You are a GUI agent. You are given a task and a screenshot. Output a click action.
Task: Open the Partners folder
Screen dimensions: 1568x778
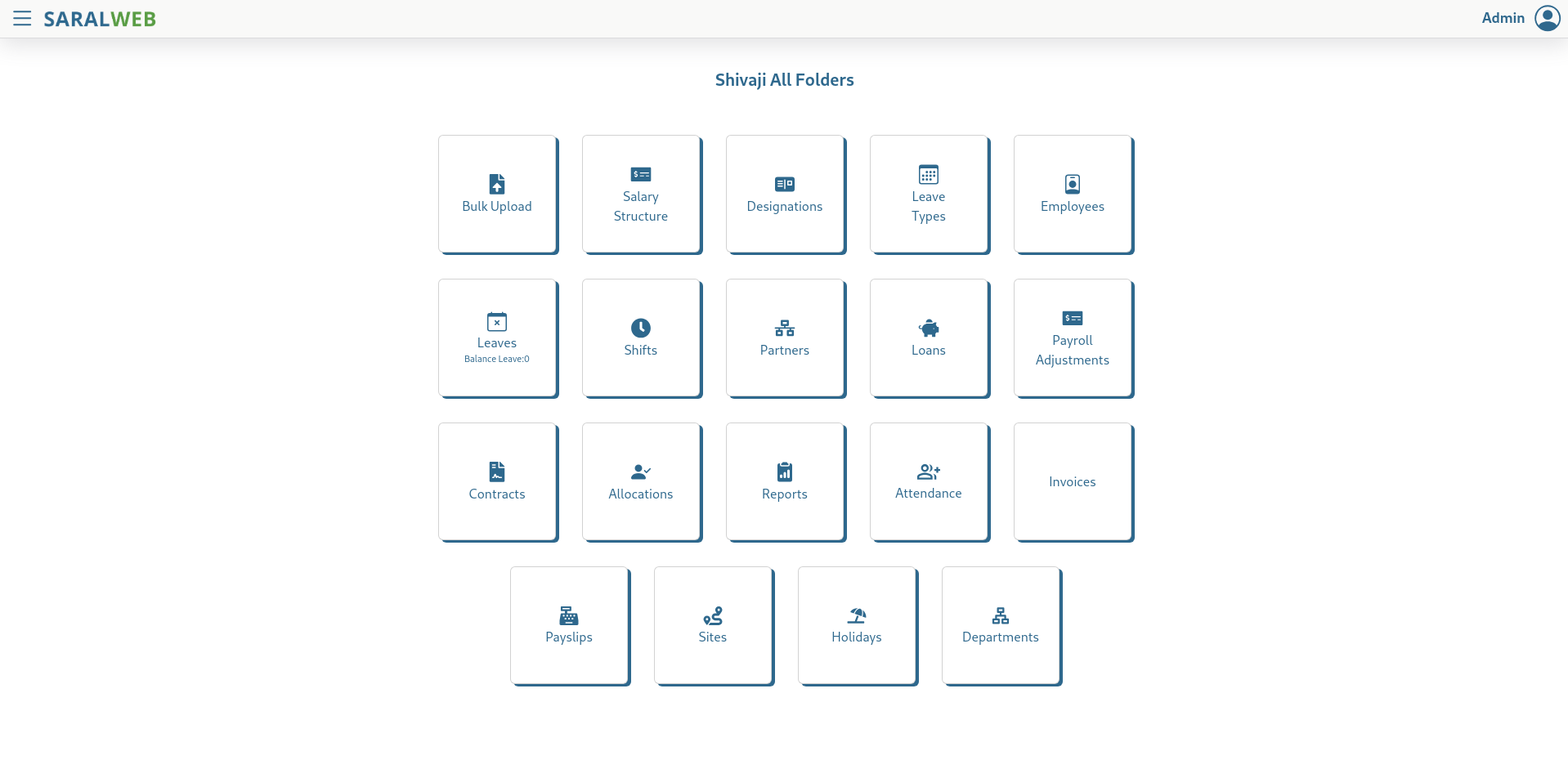(x=785, y=338)
